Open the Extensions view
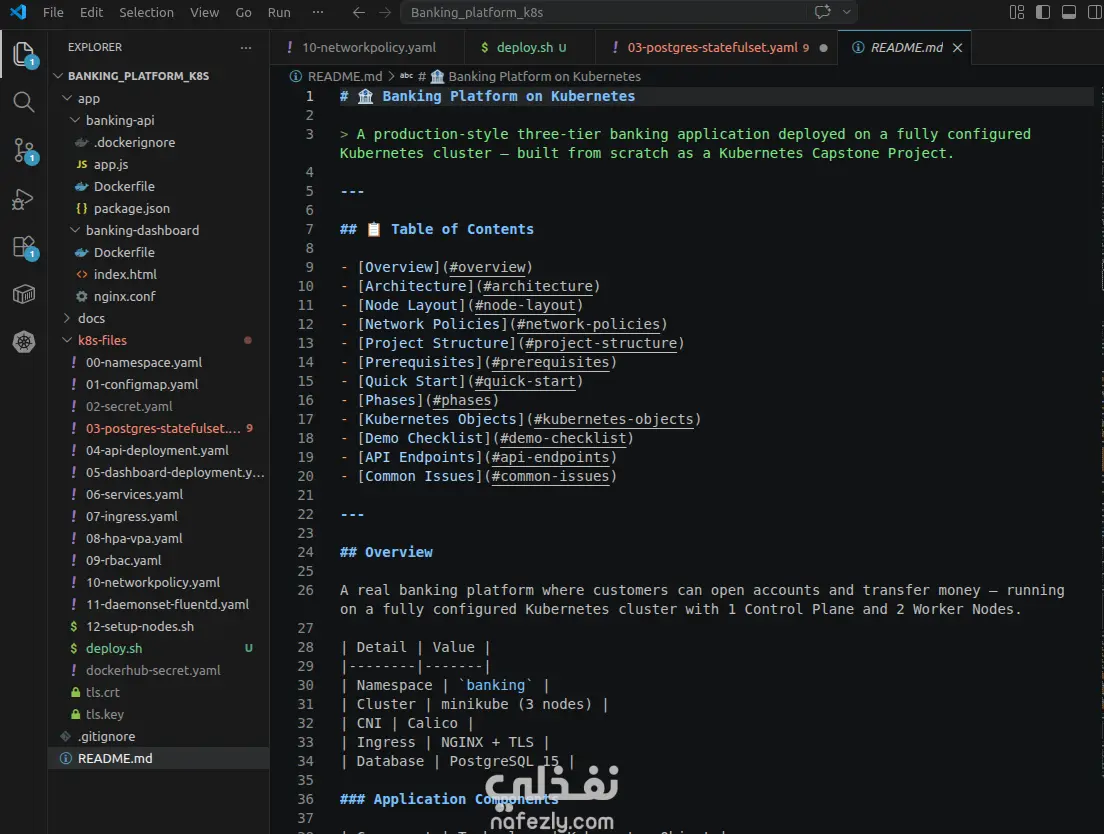Image resolution: width=1104 pixels, height=834 pixels. coord(24,247)
